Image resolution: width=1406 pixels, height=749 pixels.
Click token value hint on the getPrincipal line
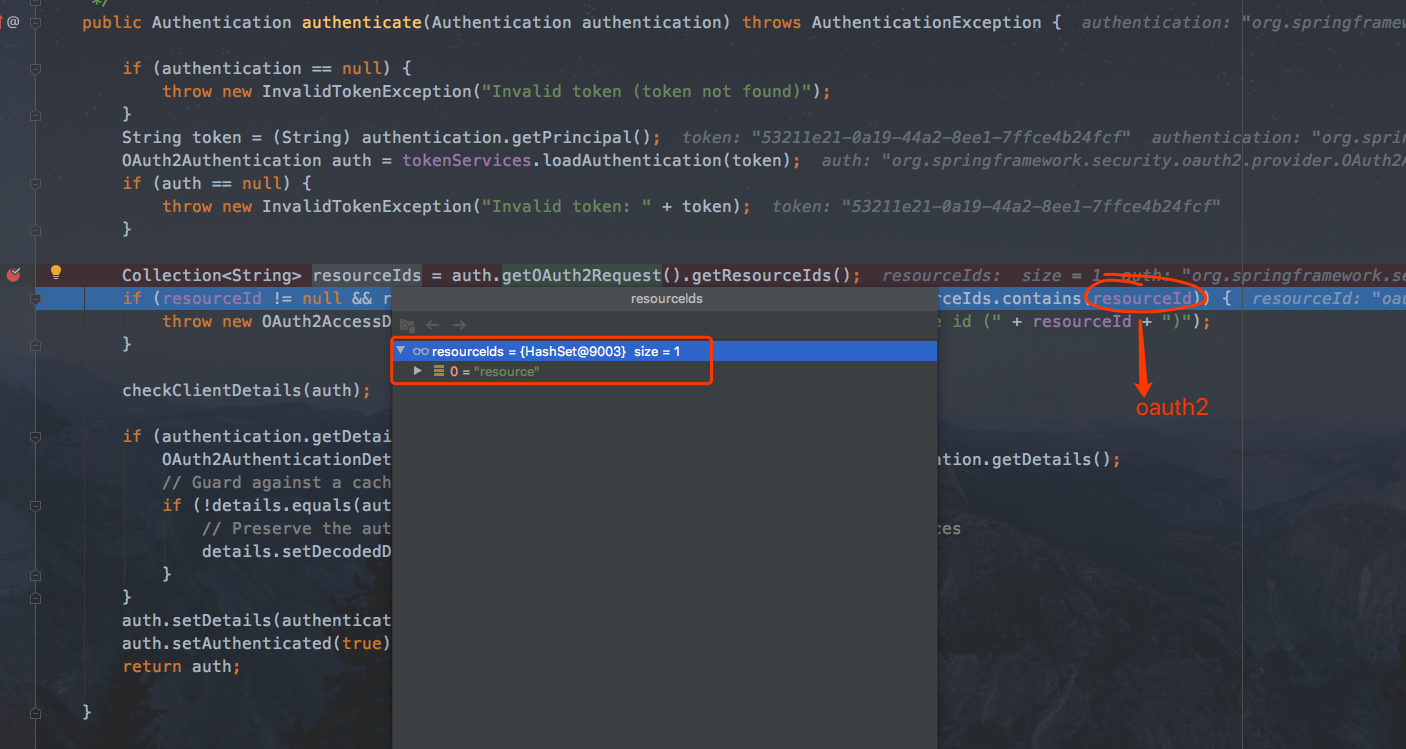[906, 137]
